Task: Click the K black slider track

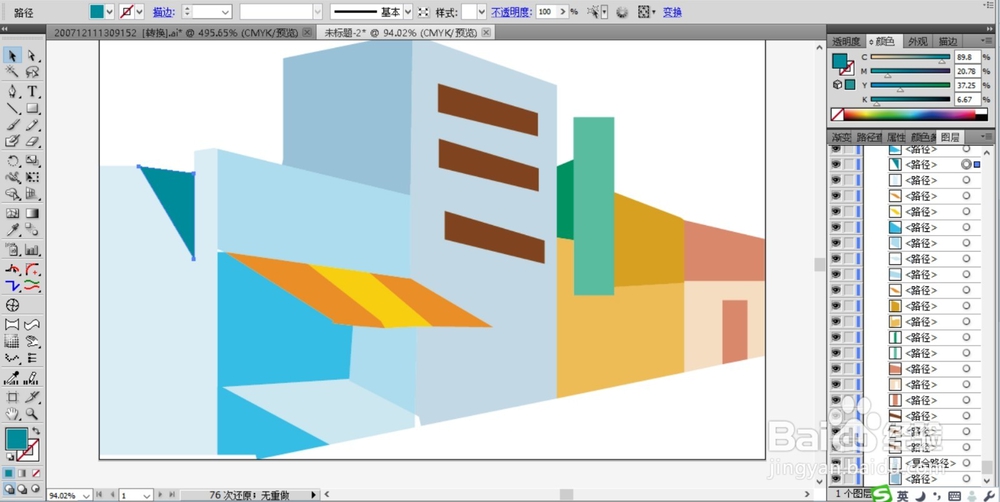Action: tap(910, 99)
